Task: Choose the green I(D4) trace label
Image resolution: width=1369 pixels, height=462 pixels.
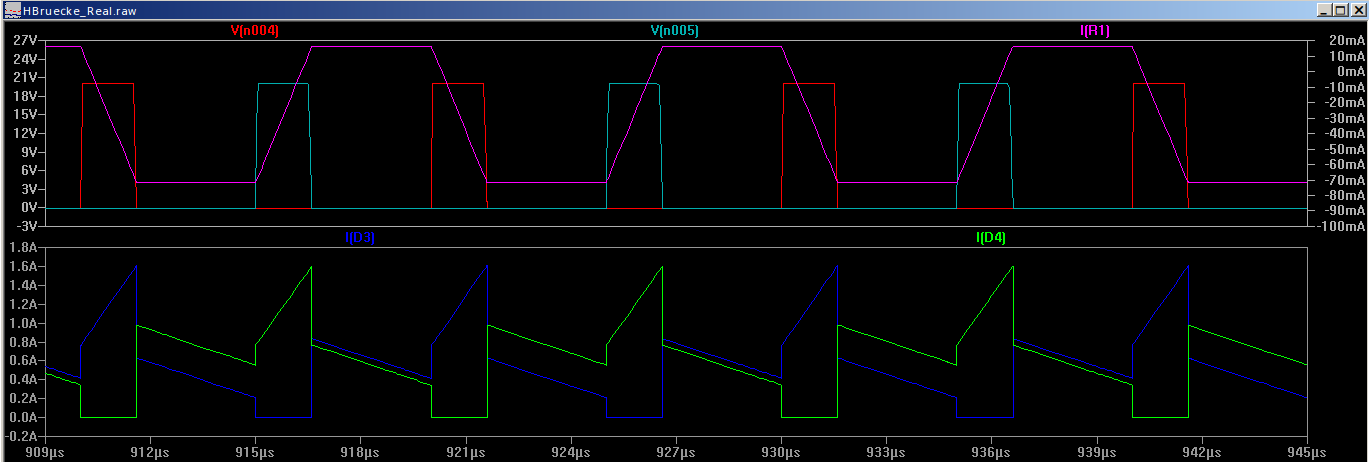Action: (990, 237)
